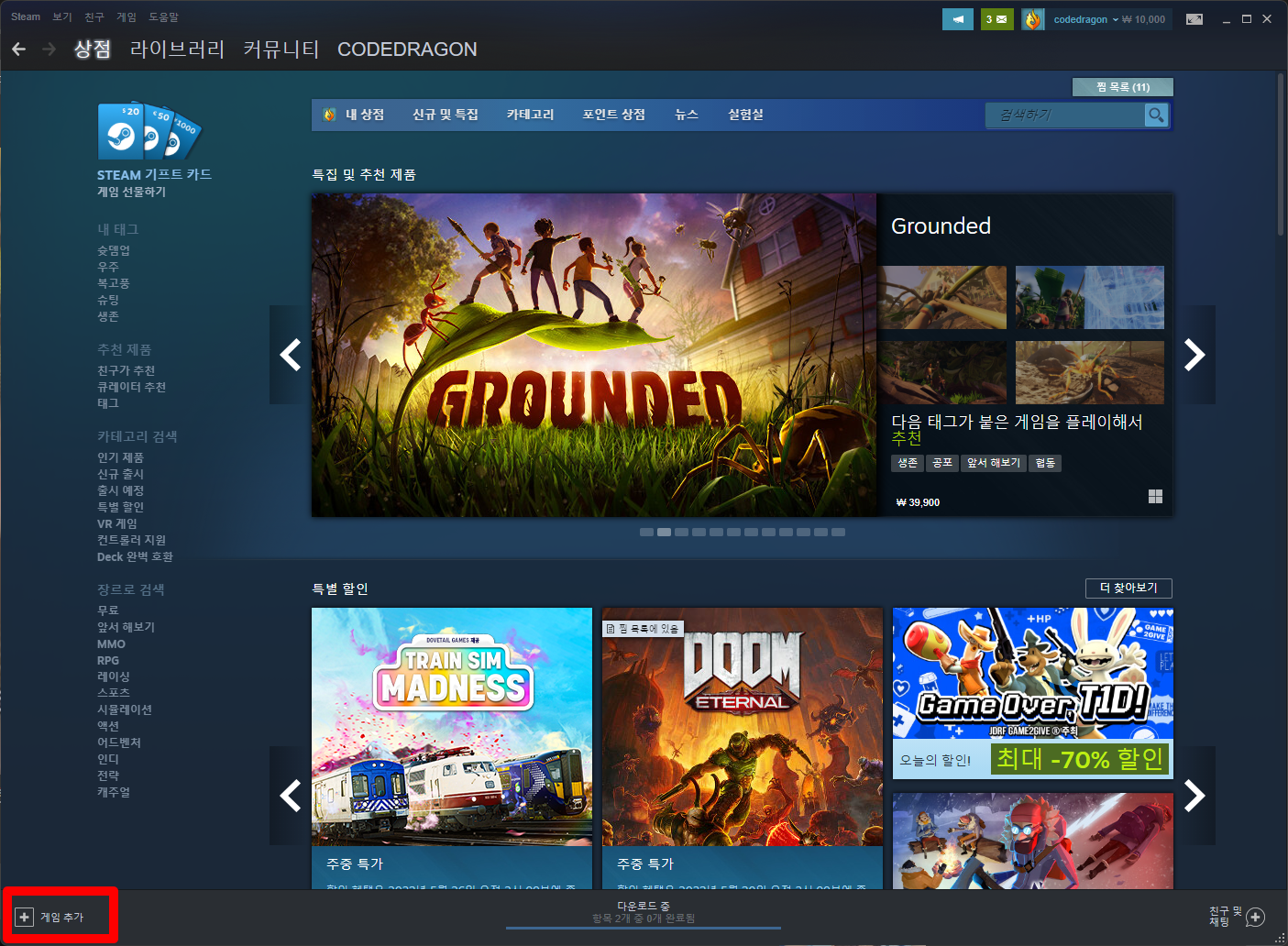Screen dimensions: 1288x946
Task: Browse the RPG genre link
Action: tap(108, 660)
